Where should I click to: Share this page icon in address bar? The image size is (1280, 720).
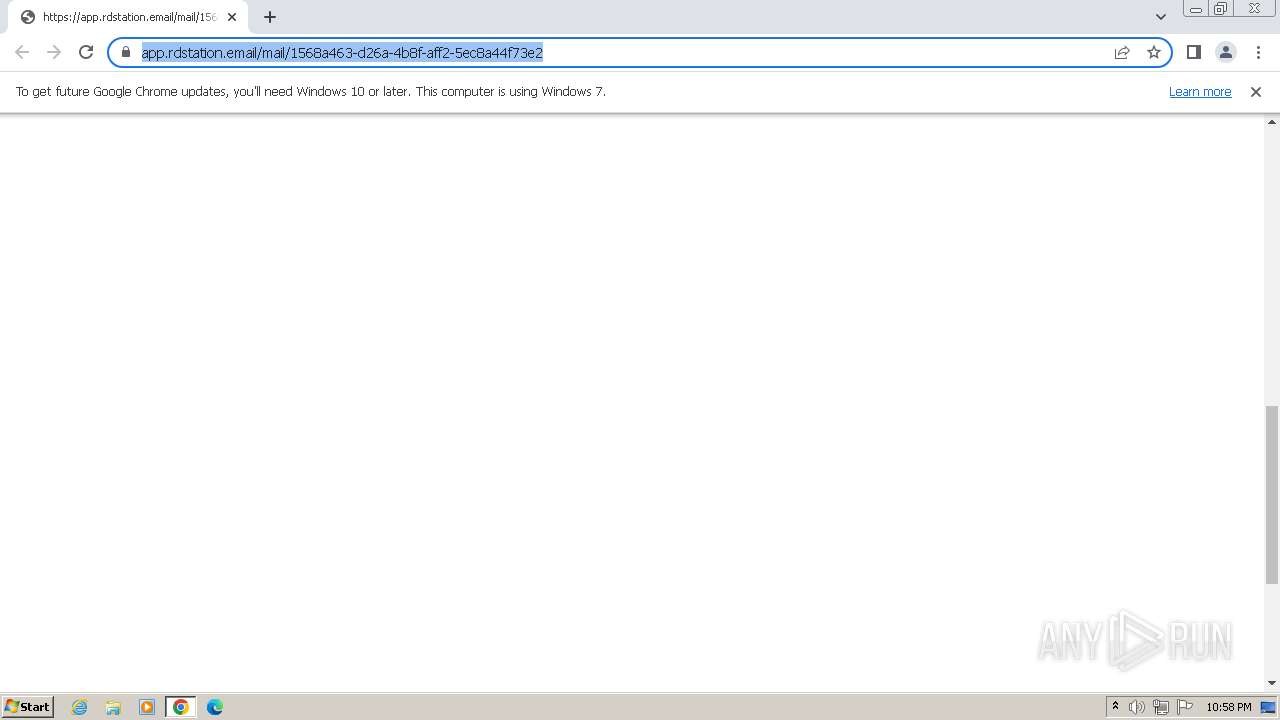pos(1122,52)
